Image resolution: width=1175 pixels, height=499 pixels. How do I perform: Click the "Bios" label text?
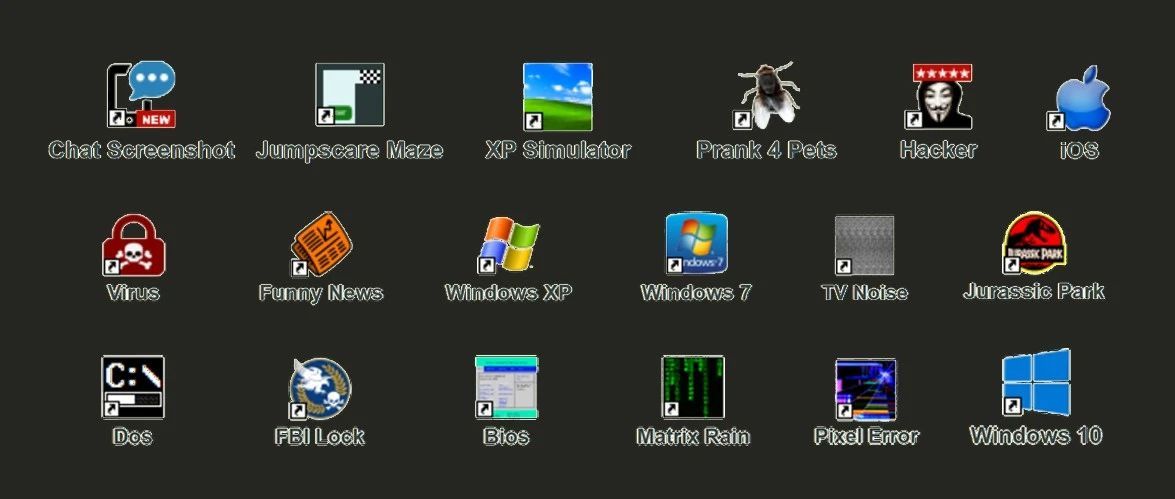[x=507, y=436]
